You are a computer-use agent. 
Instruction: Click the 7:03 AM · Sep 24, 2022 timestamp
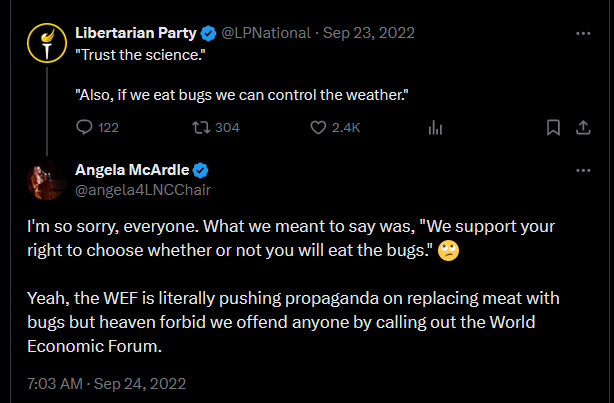click(107, 383)
